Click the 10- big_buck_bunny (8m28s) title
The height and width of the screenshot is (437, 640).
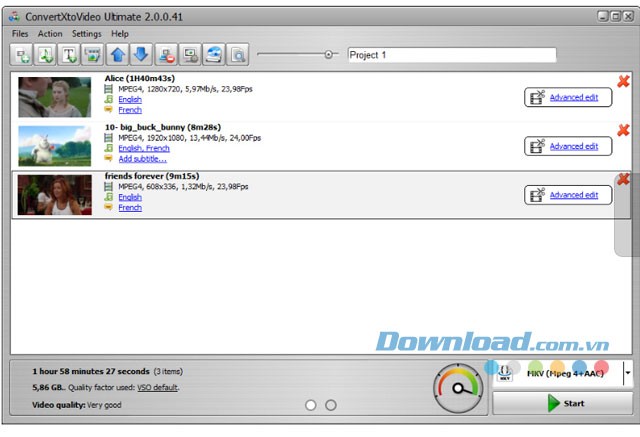click(163, 127)
